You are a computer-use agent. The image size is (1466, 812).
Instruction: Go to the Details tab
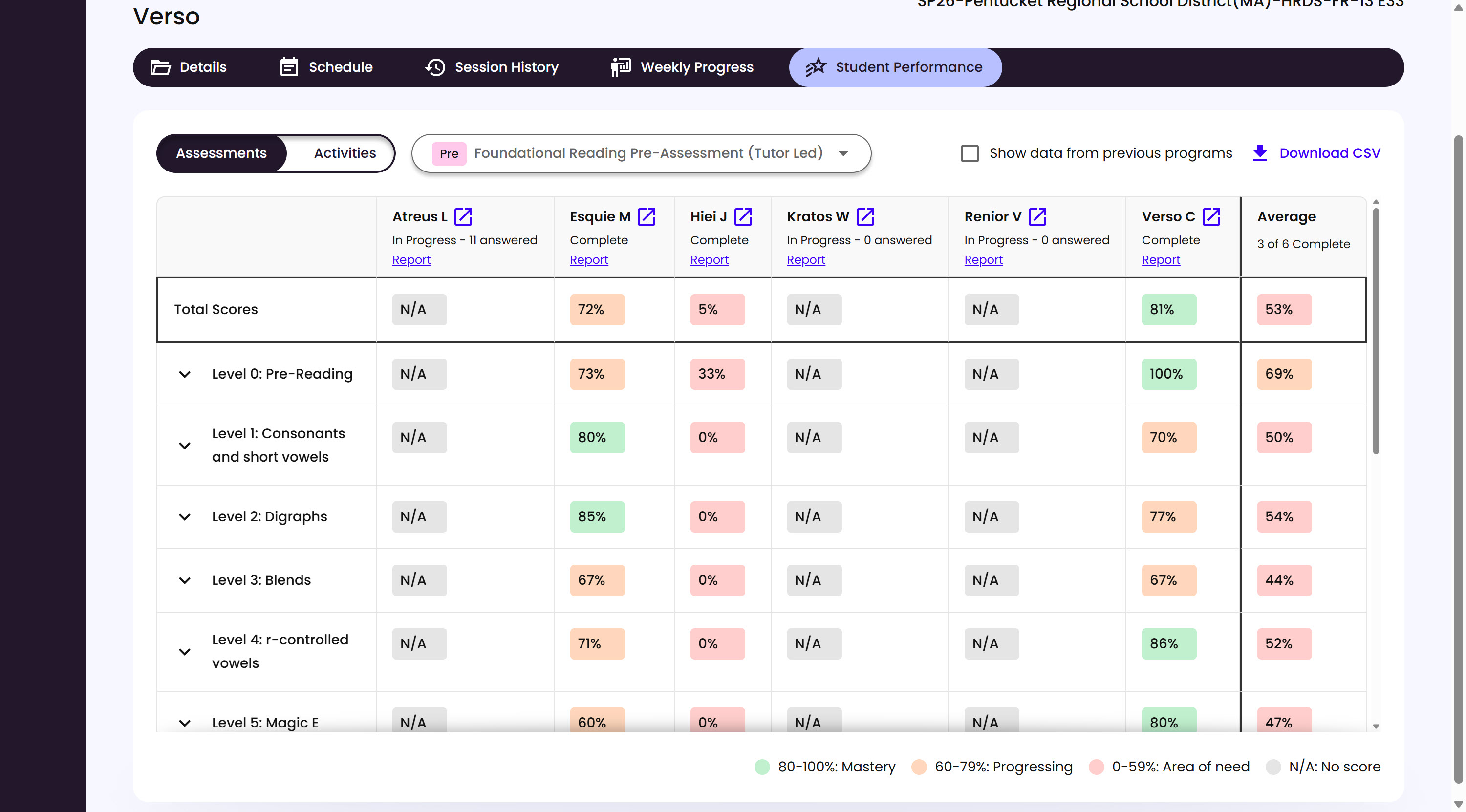pyautogui.click(x=188, y=67)
